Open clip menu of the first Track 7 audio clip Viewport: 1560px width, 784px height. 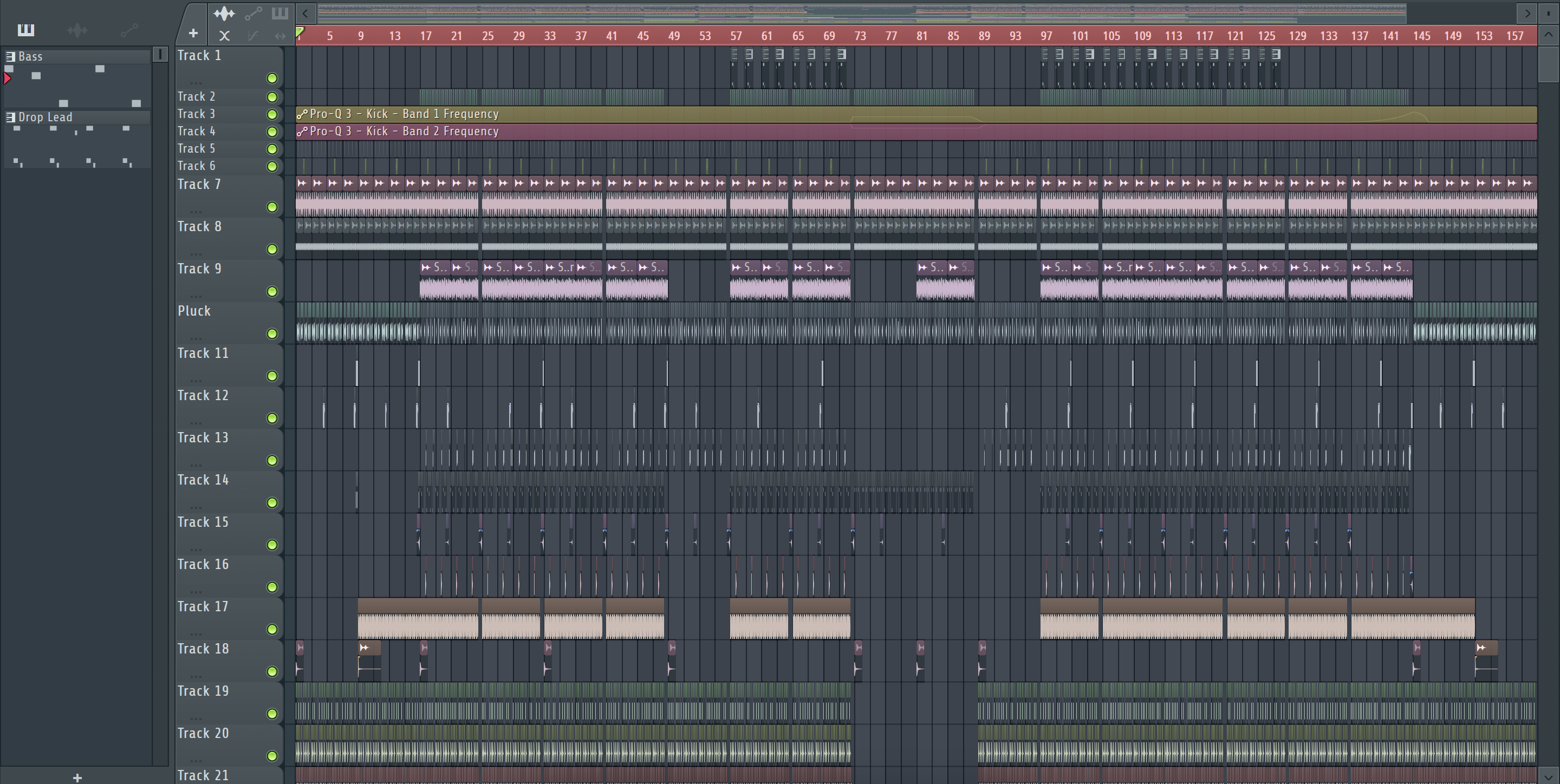302,183
